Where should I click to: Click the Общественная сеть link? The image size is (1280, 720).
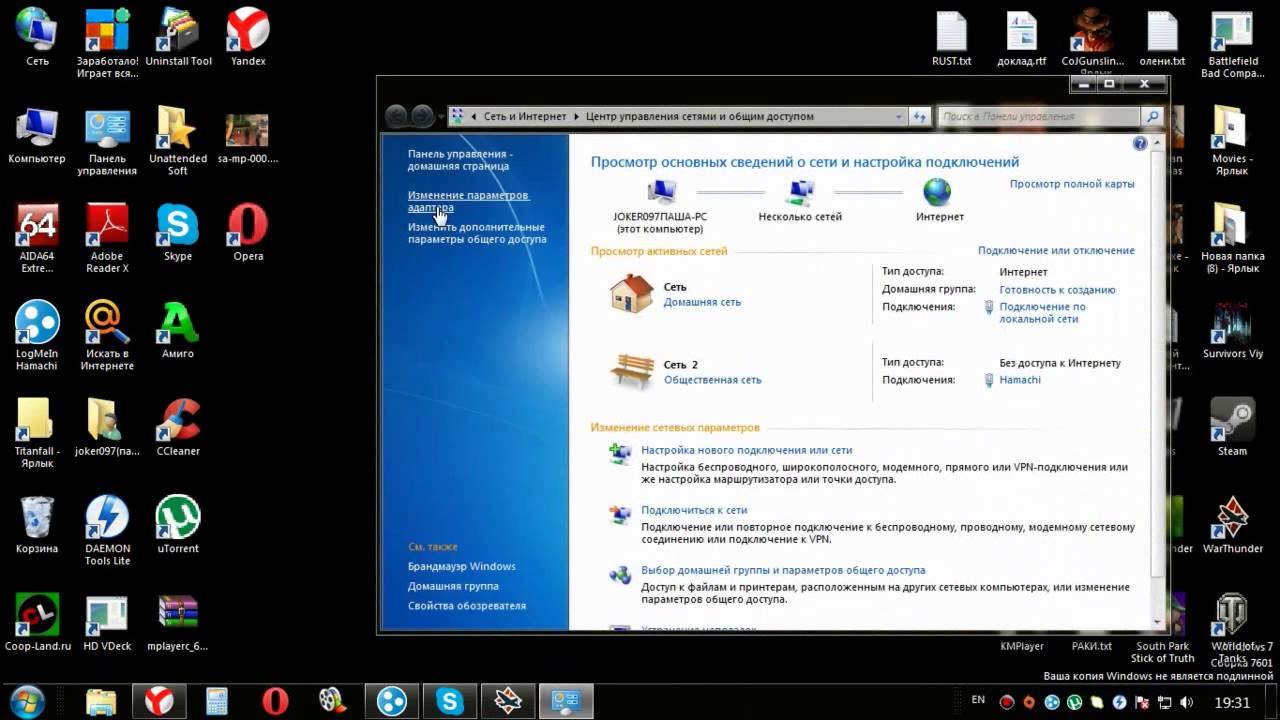coord(712,380)
